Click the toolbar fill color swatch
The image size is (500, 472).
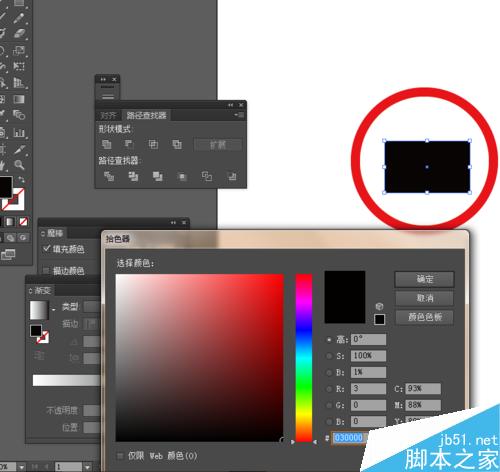(x=5, y=187)
